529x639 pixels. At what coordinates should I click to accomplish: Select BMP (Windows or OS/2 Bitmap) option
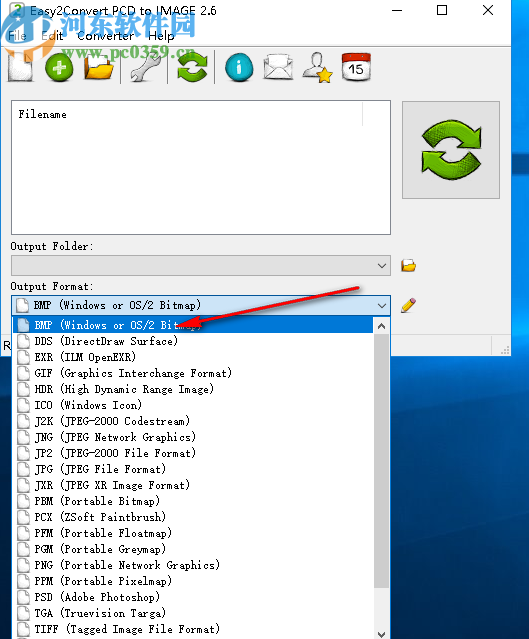[193, 325]
